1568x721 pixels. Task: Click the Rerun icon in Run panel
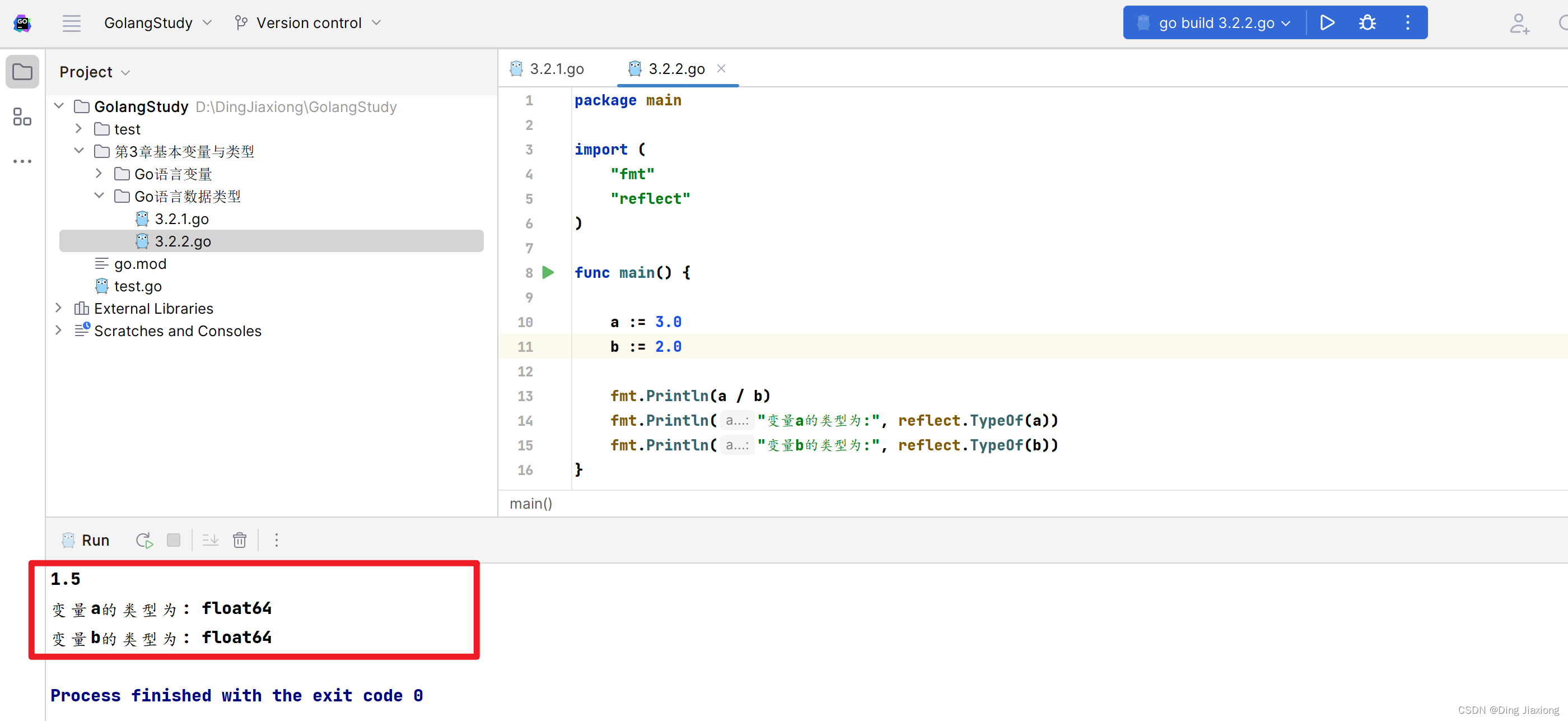tap(144, 540)
